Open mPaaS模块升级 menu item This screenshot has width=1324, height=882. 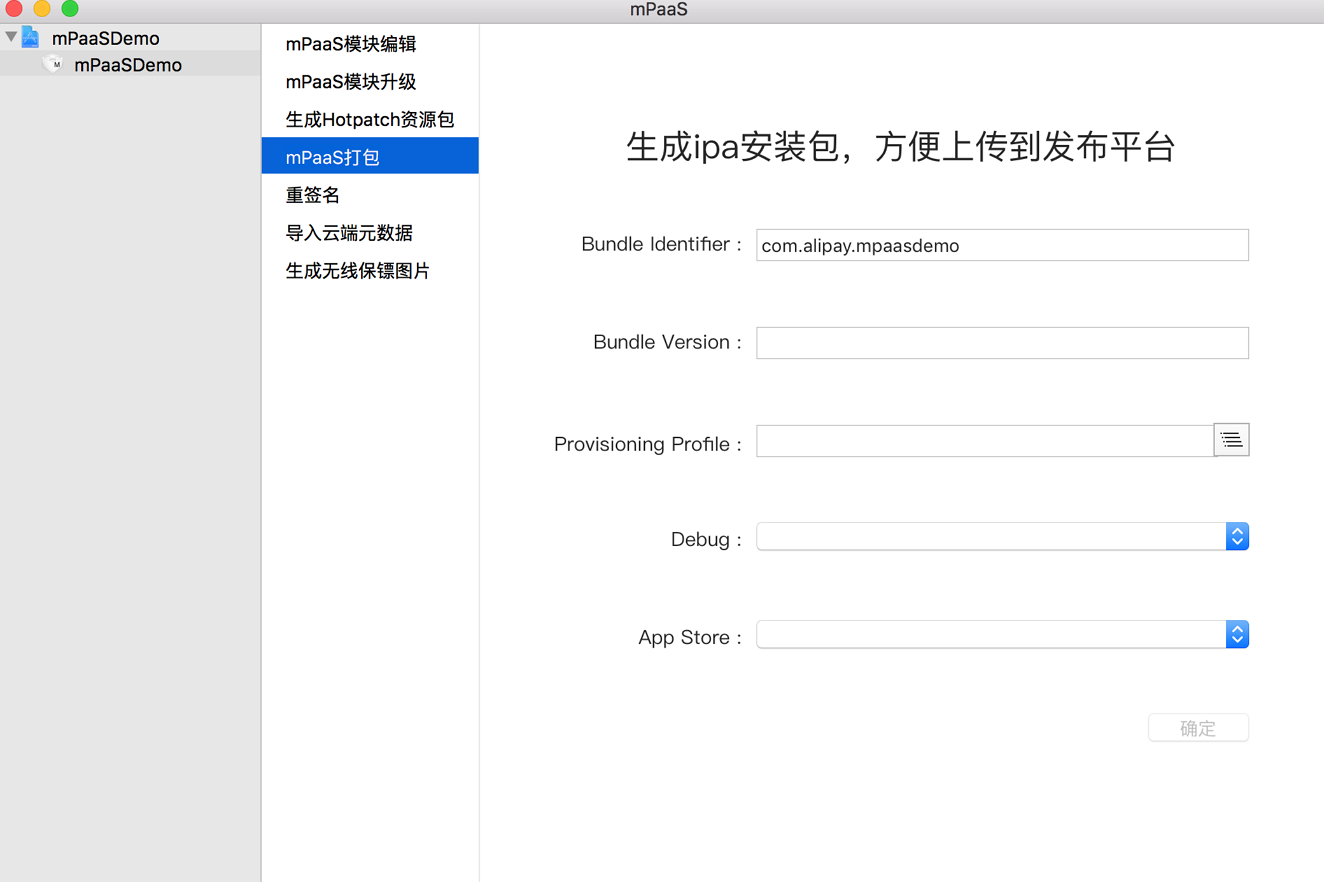coord(370,82)
